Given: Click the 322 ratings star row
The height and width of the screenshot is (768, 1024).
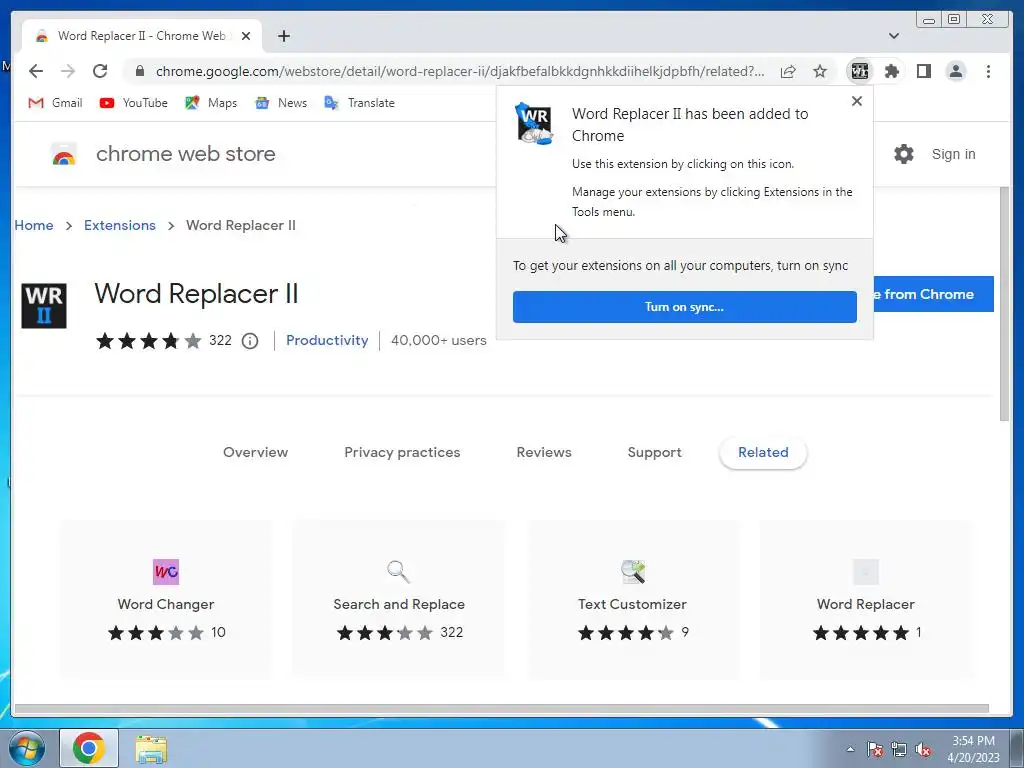Looking at the screenshot, I should [x=149, y=341].
